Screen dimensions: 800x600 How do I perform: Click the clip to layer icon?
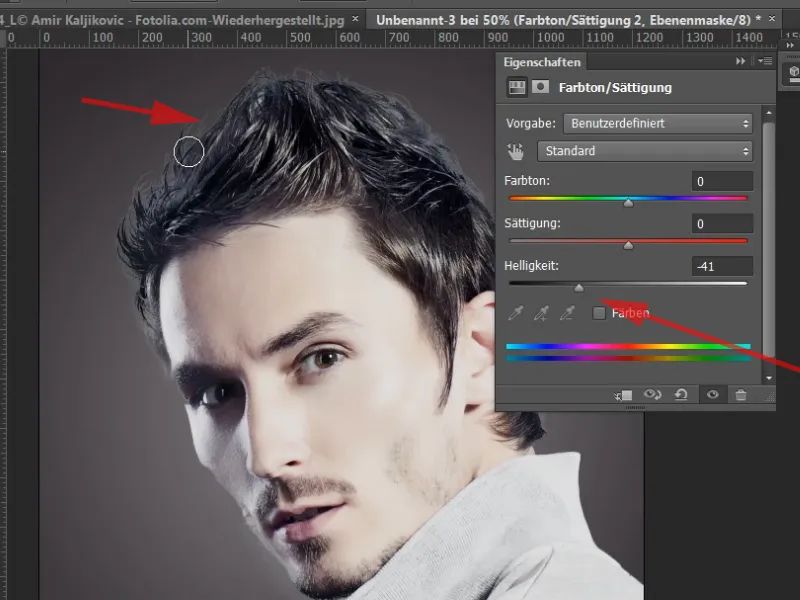(623, 395)
